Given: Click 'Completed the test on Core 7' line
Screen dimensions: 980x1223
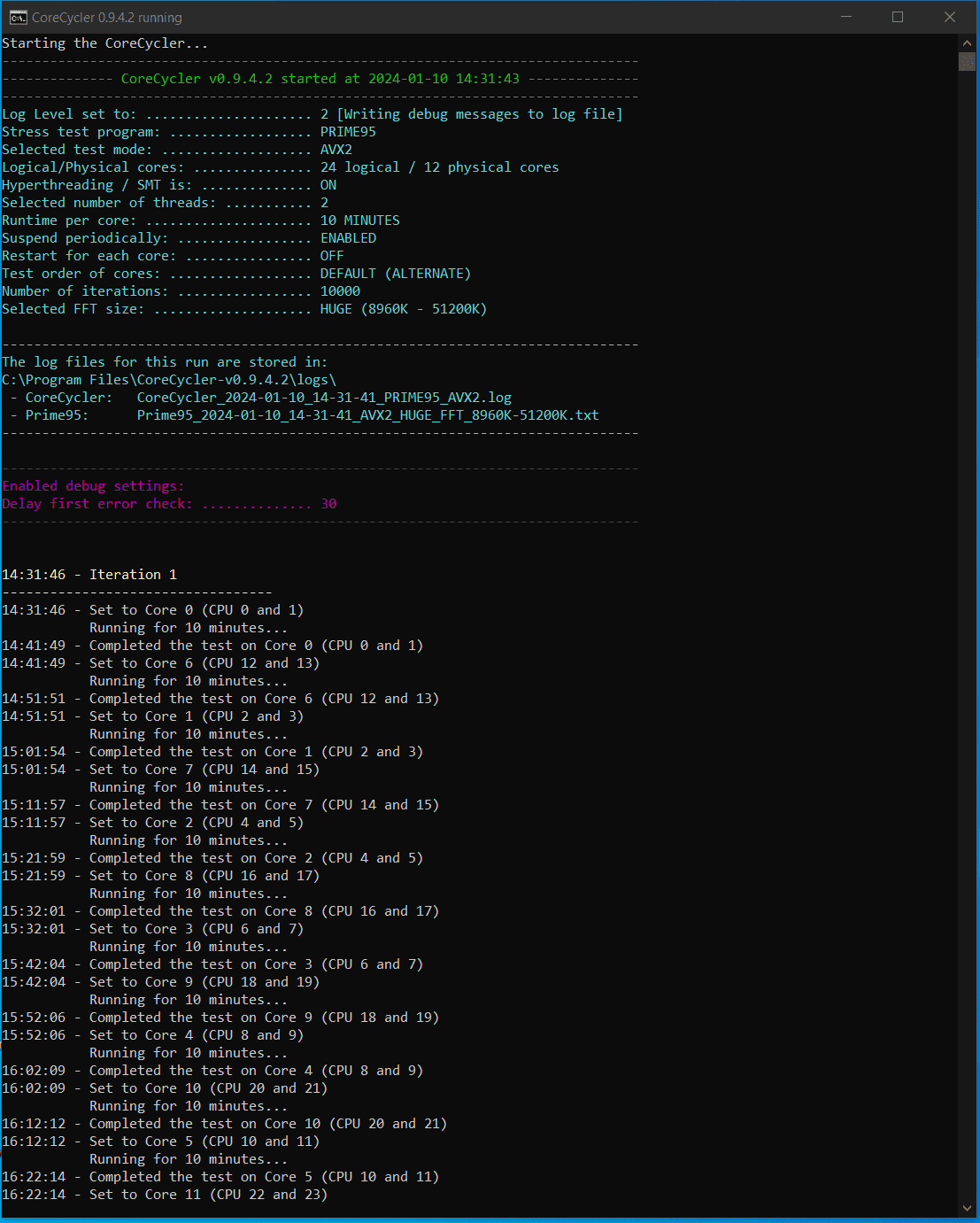Looking at the screenshot, I should click(220, 805).
